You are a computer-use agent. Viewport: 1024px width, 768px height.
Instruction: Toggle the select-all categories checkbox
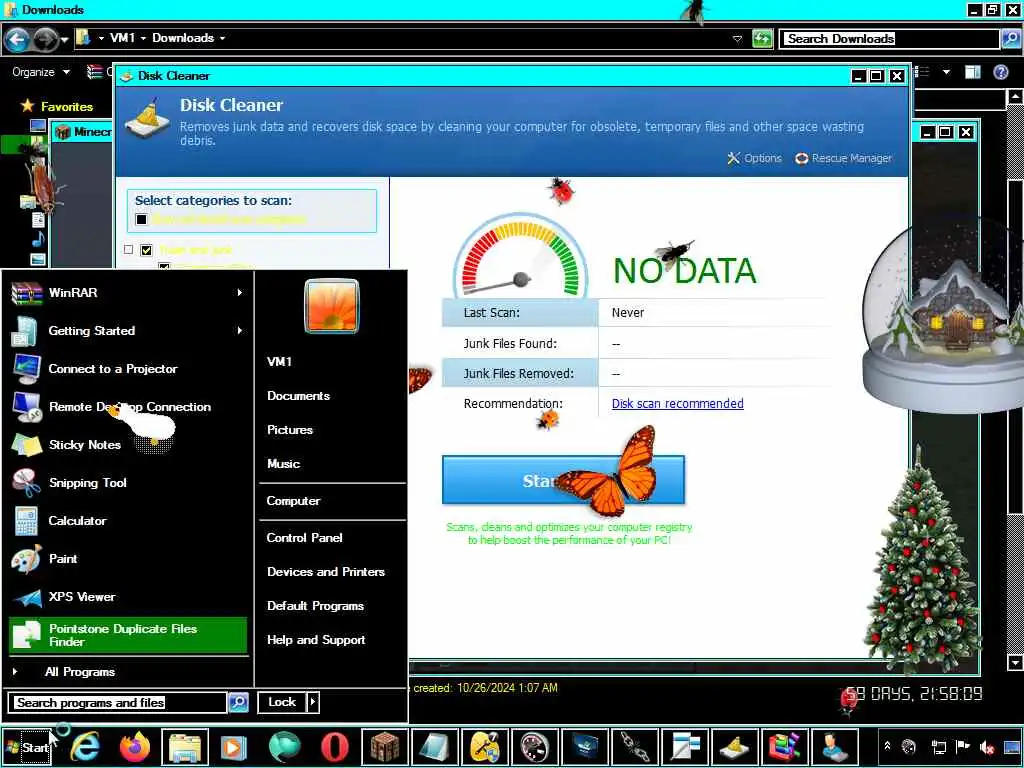coord(141,219)
